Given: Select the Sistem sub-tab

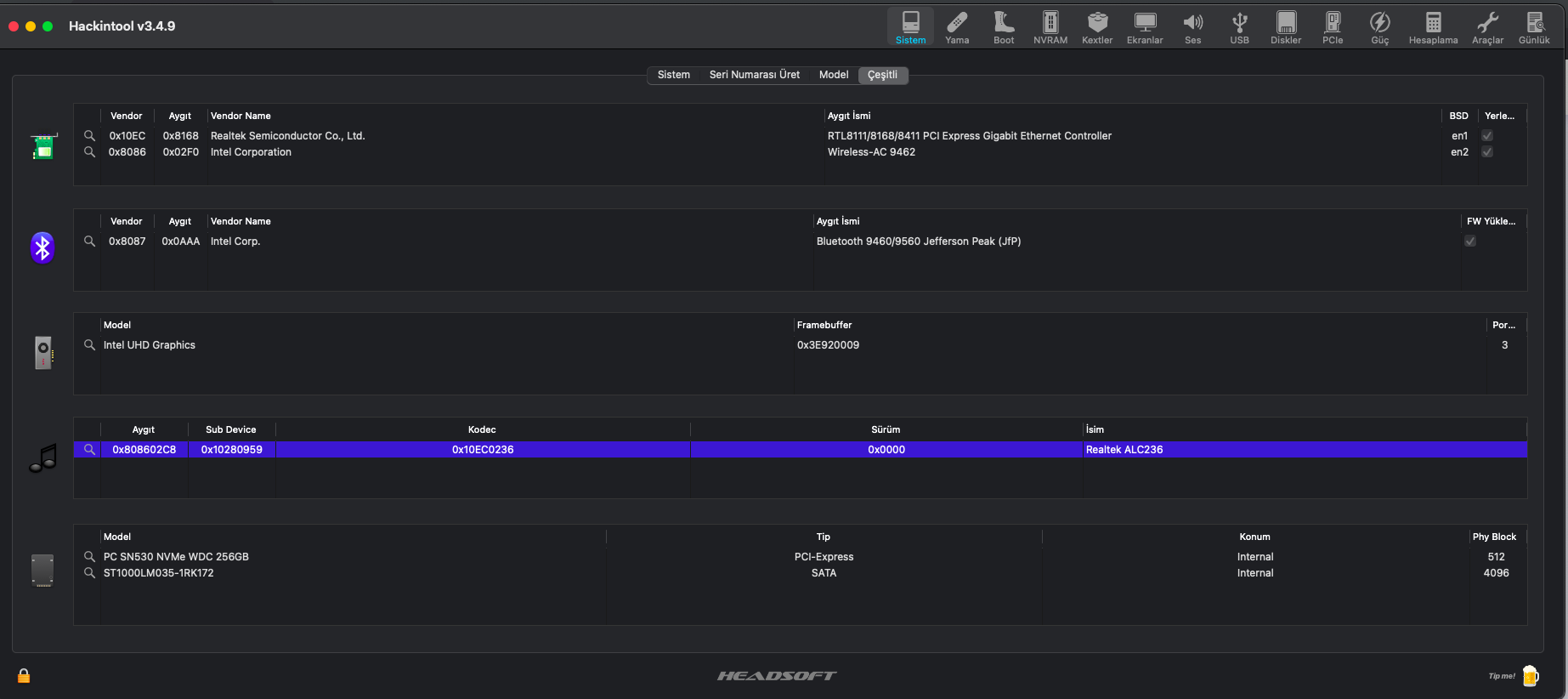Looking at the screenshot, I should click(673, 75).
